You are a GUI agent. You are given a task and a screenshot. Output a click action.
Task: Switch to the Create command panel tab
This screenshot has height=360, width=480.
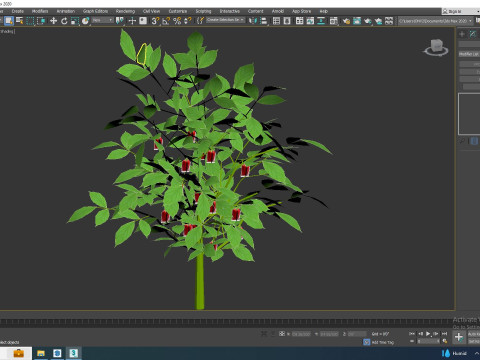tap(462, 34)
